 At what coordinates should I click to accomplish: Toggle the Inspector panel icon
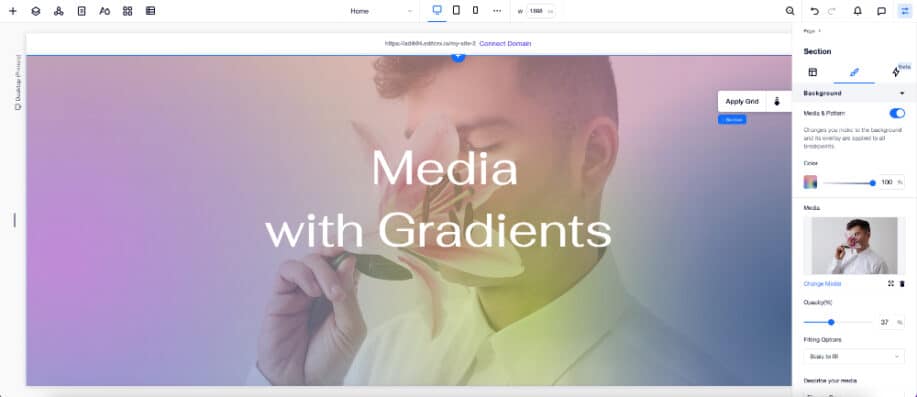[905, 11]
